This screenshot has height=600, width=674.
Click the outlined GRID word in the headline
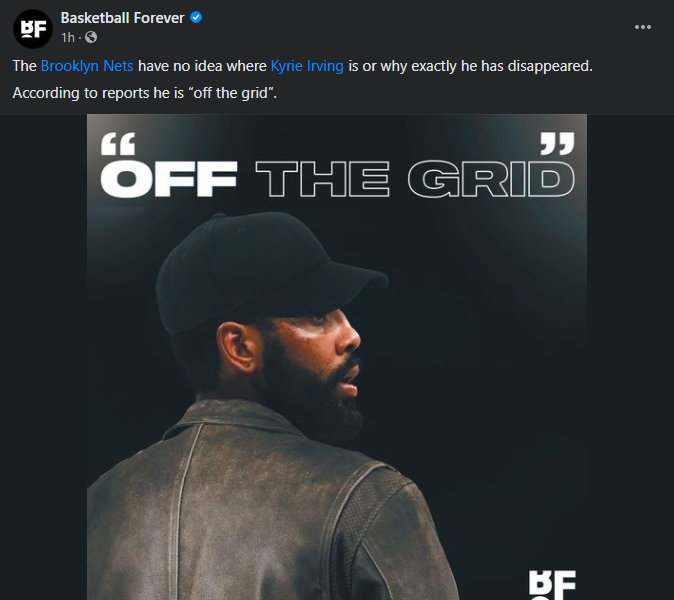[491, 179]
